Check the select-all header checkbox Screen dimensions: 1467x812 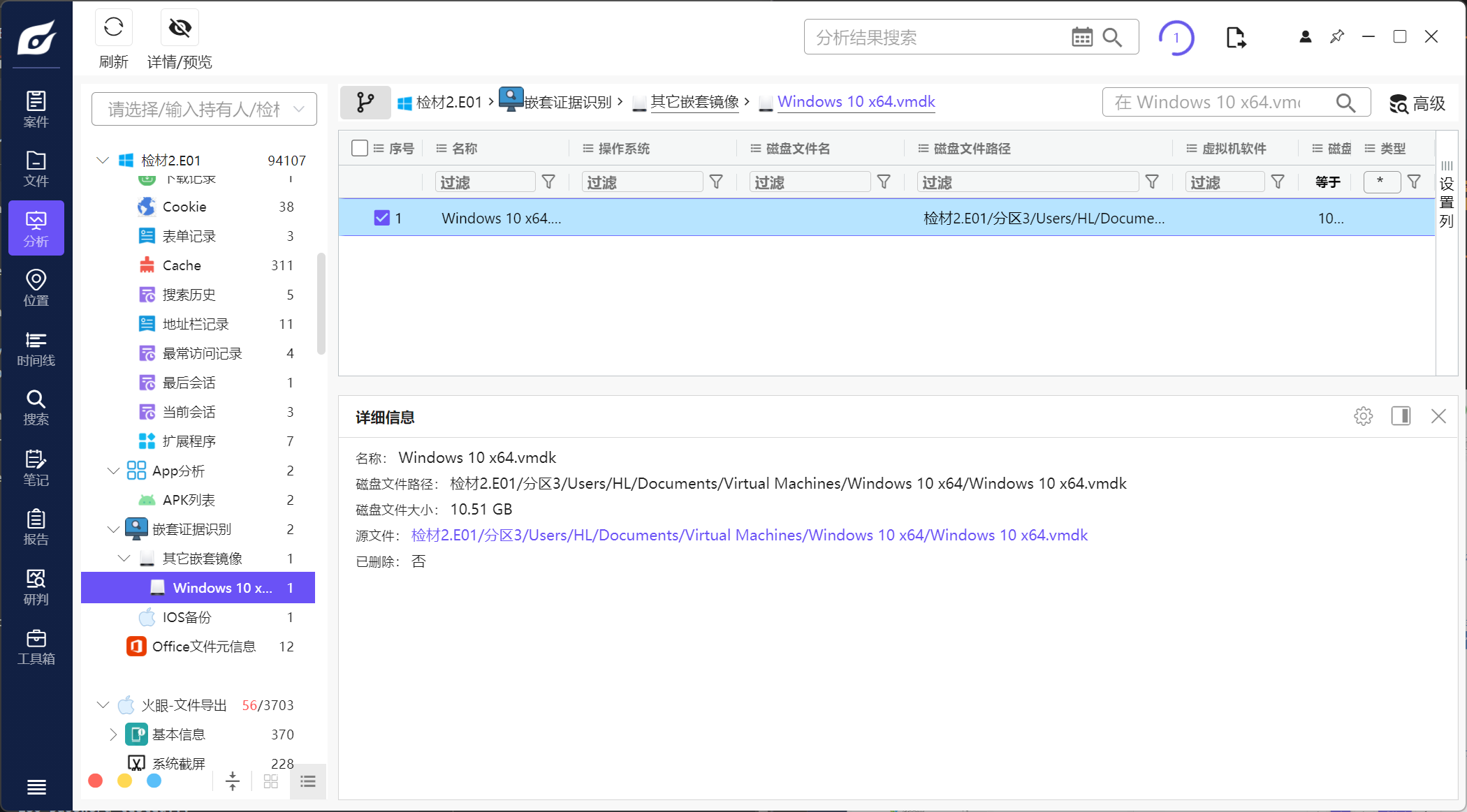pyautogui.click(x=360, y=148)
